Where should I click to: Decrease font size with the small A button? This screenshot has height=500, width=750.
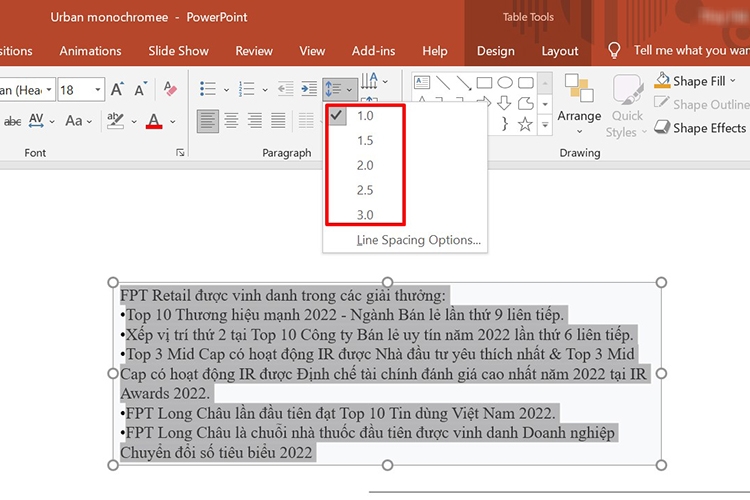click(x=140, y=89)
